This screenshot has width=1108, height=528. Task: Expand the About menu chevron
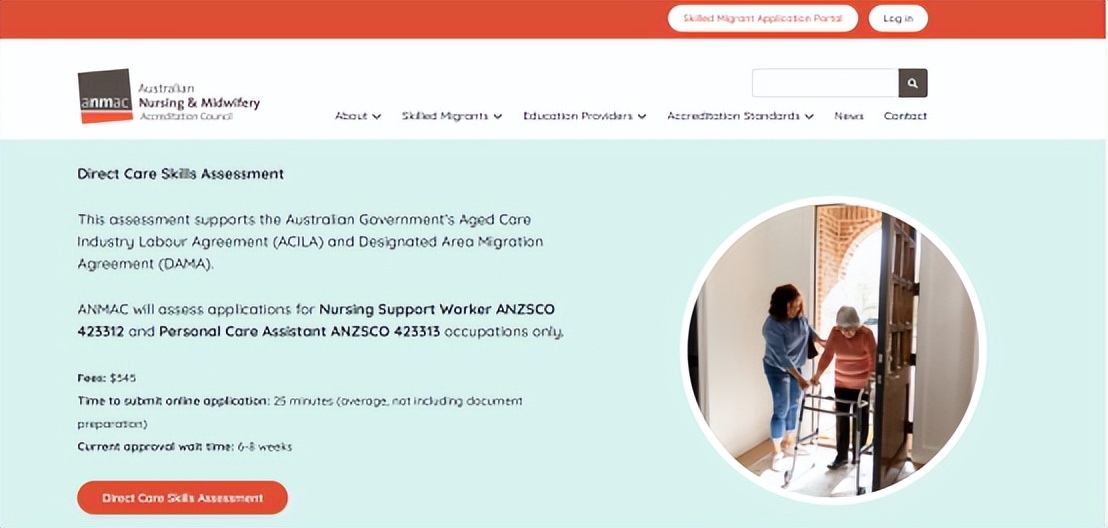(377, 117)
